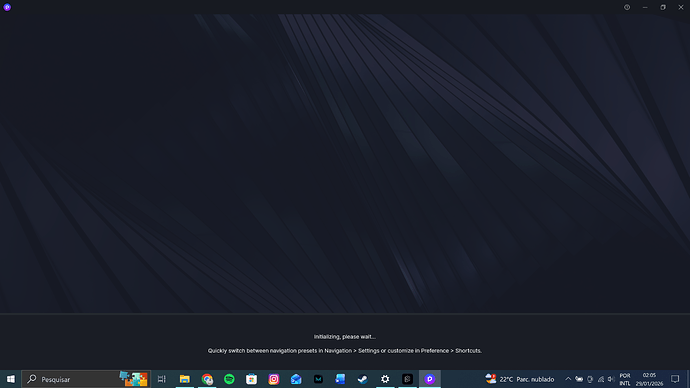This screenshot has width=690, height=388.
Task: Open the network status tray icon
Action: [x=601, y=379]
